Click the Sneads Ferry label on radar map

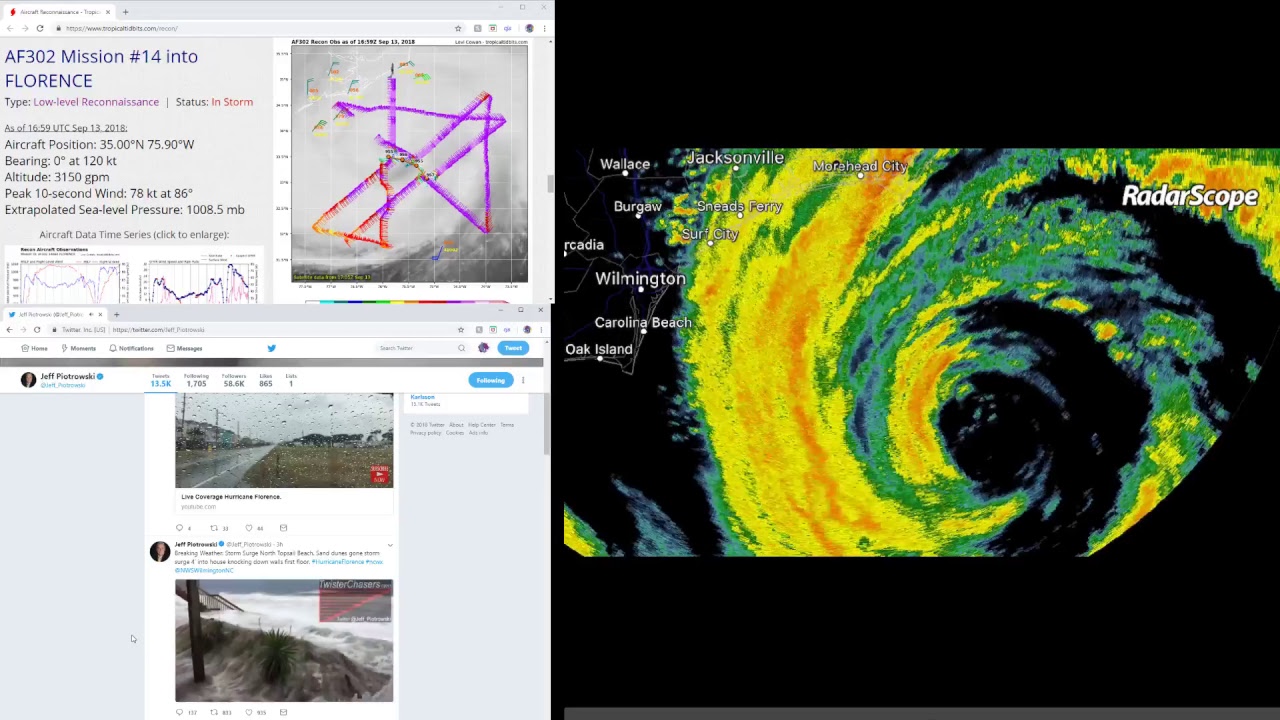[740, 206]
